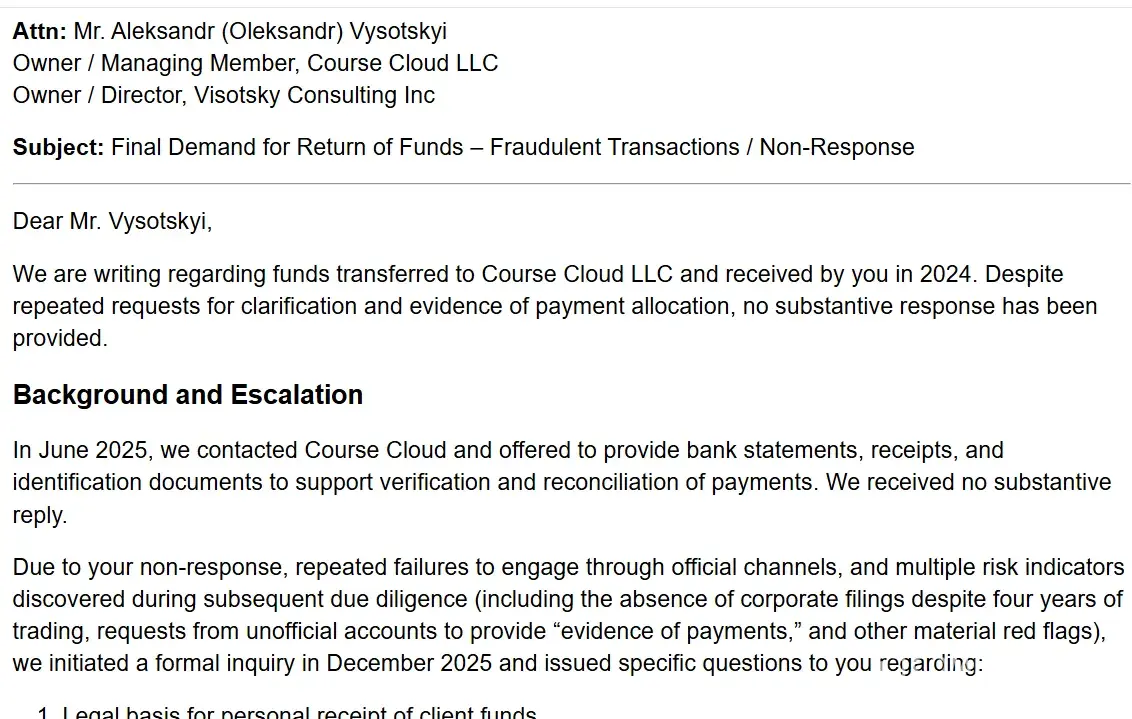Click the "Dear Mr. Vysotskyi," salutation
This screenshot has width=1132, height=719.
[112, 221]
